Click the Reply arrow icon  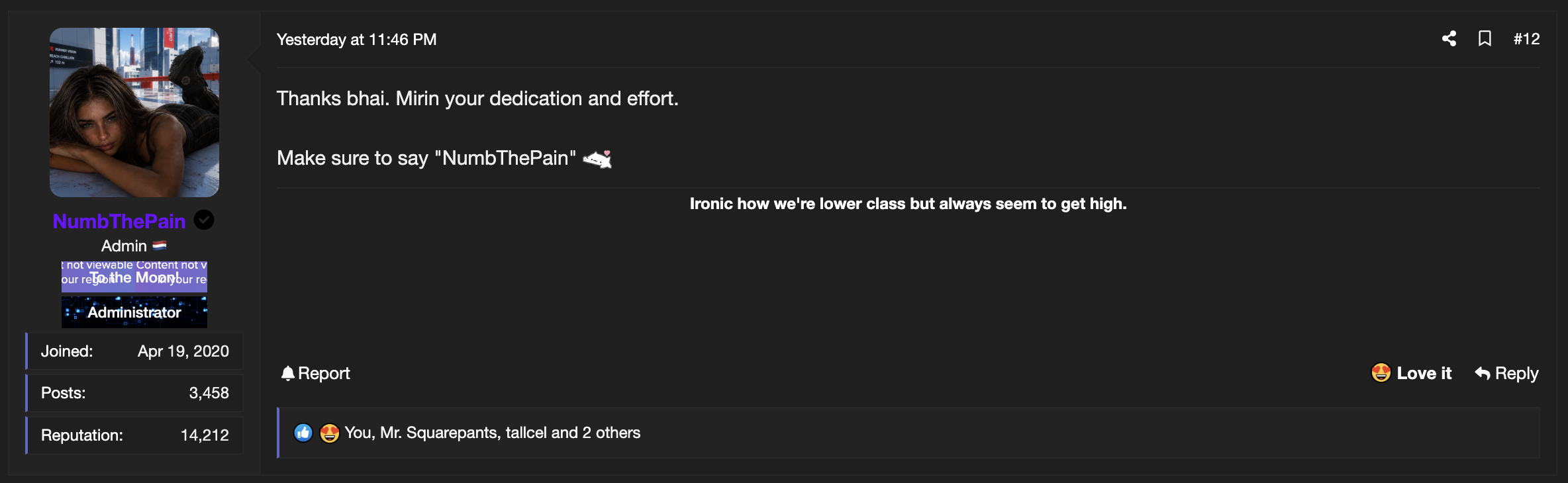1483,374
